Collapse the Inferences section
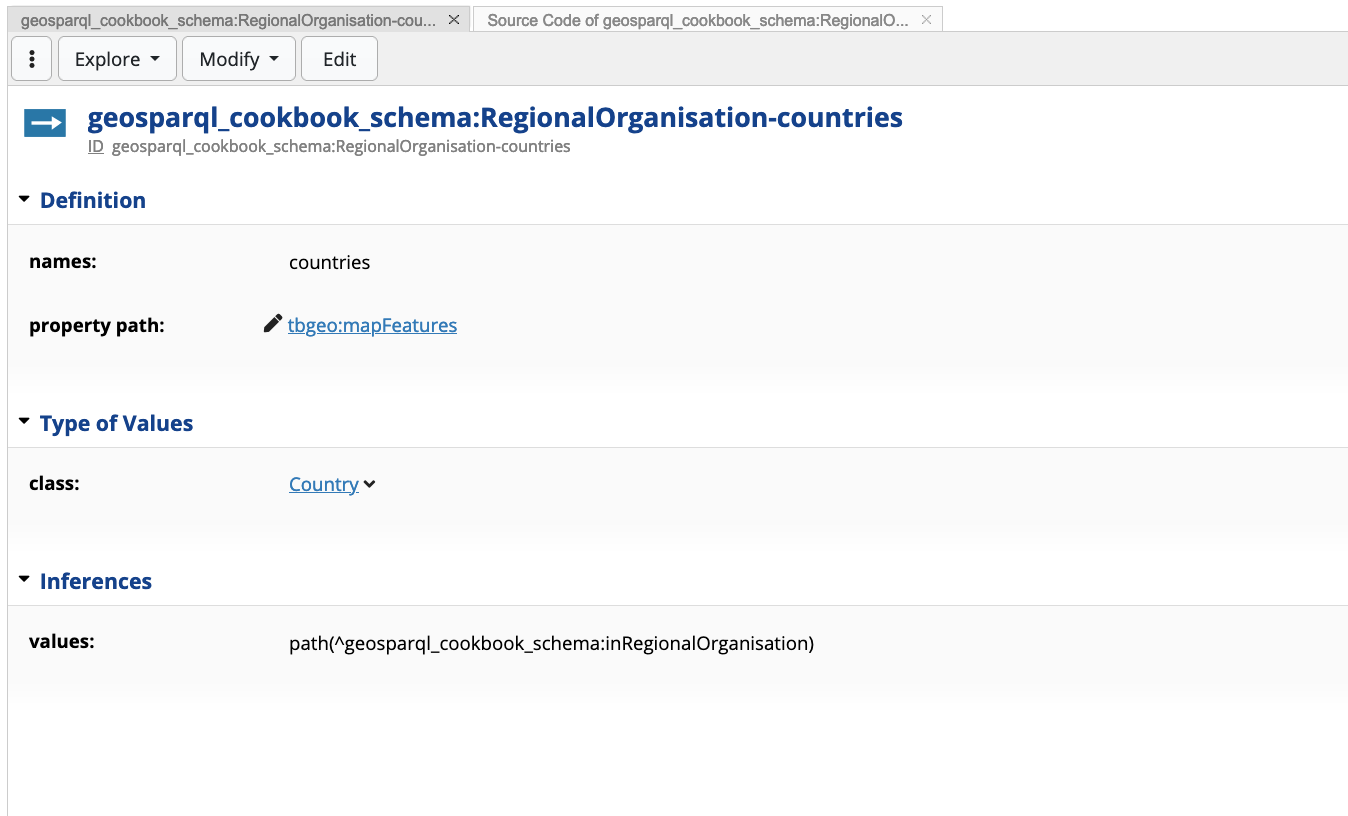1348x816 pixels. tap(24, 581)
